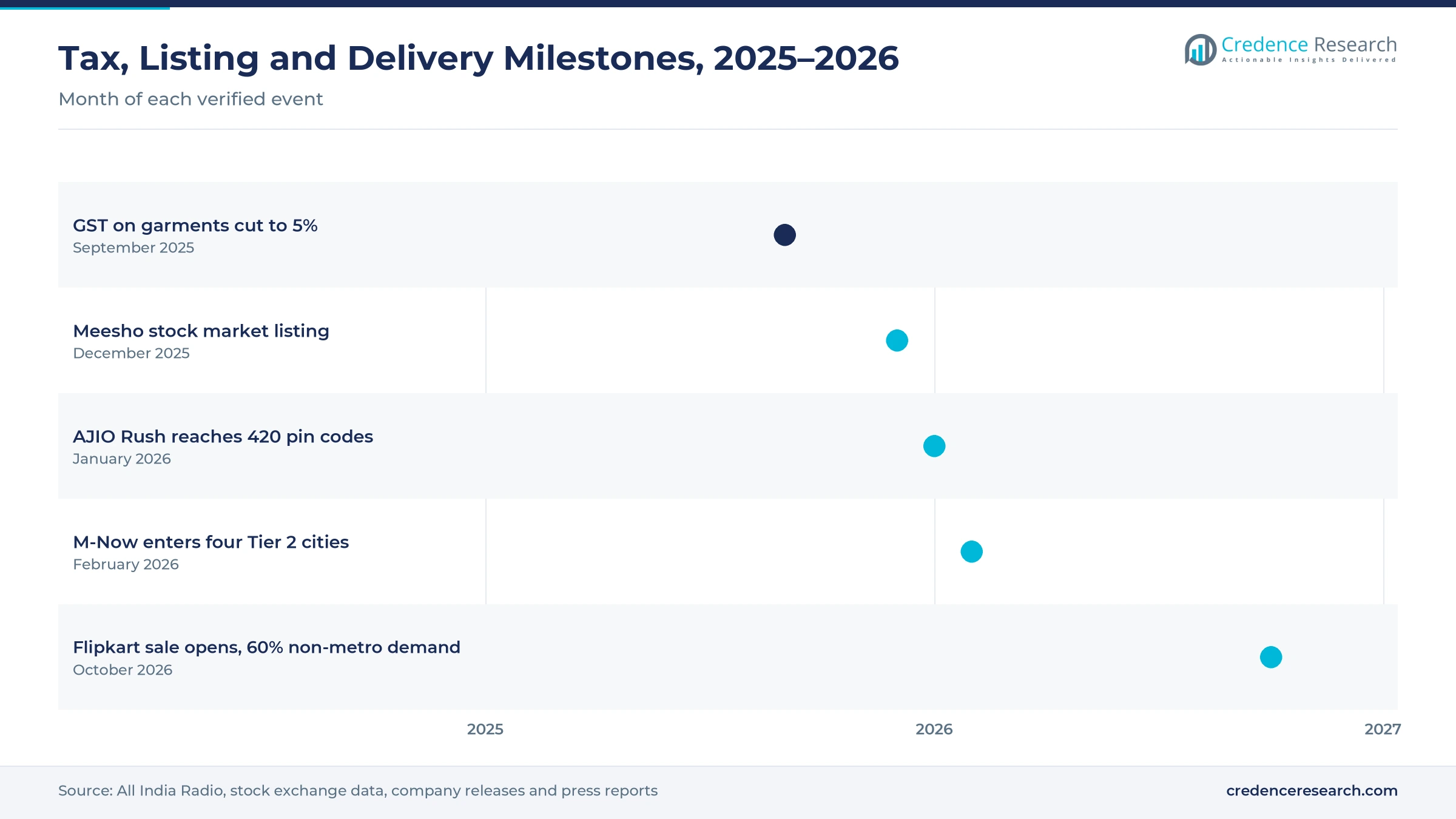The width and height of the screenshot is (1456, 819).
Task: Click the 'Meesho stock market listing' label
Action: tap(201, 331)
